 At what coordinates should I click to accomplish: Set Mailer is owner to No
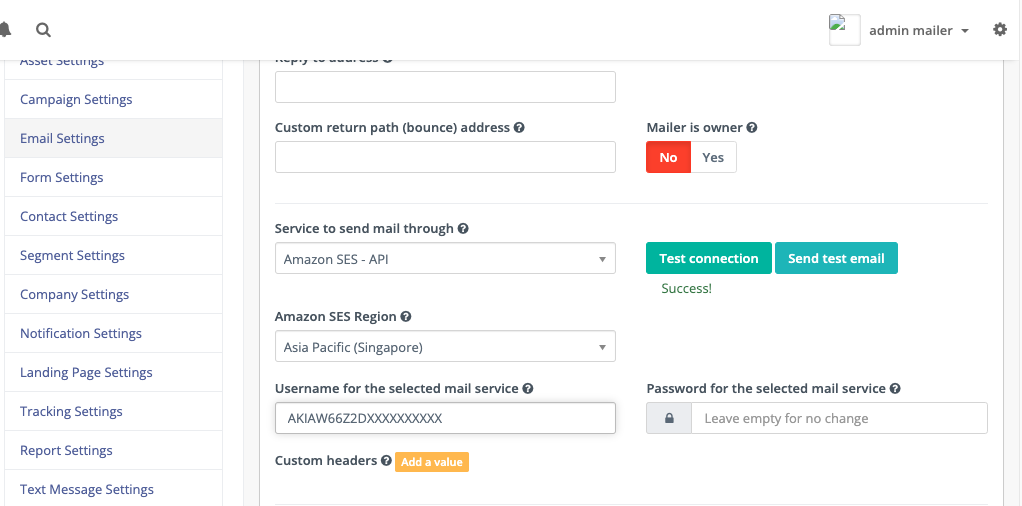click(x=668, y=157)
